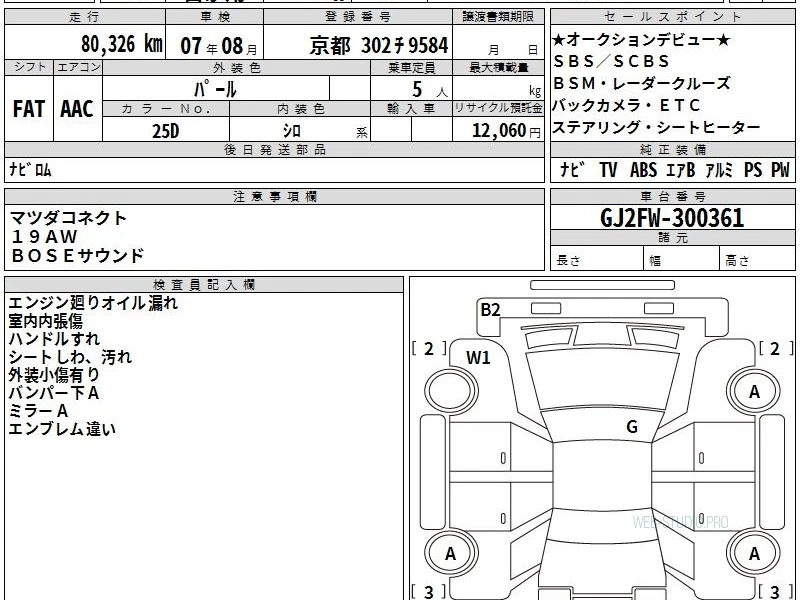Select the 検査員記入欄 section header
Viewport: 800px width, 600px height.
click(204, 285)
